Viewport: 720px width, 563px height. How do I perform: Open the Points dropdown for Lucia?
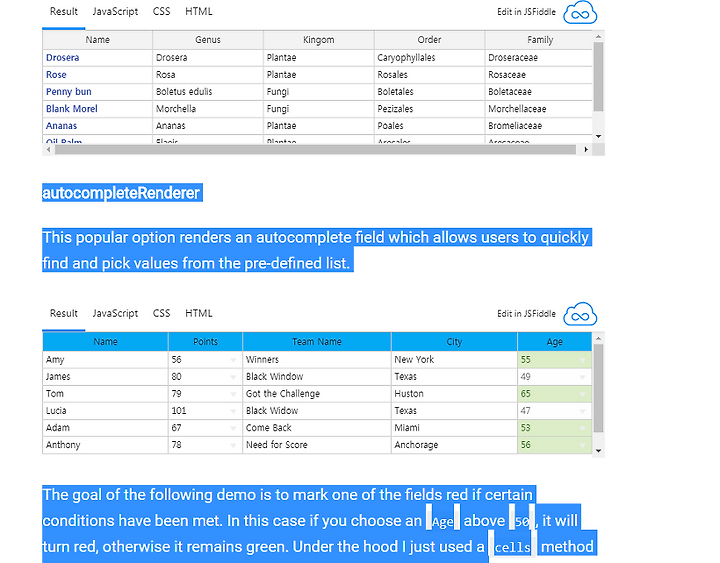tap(233, 411)
